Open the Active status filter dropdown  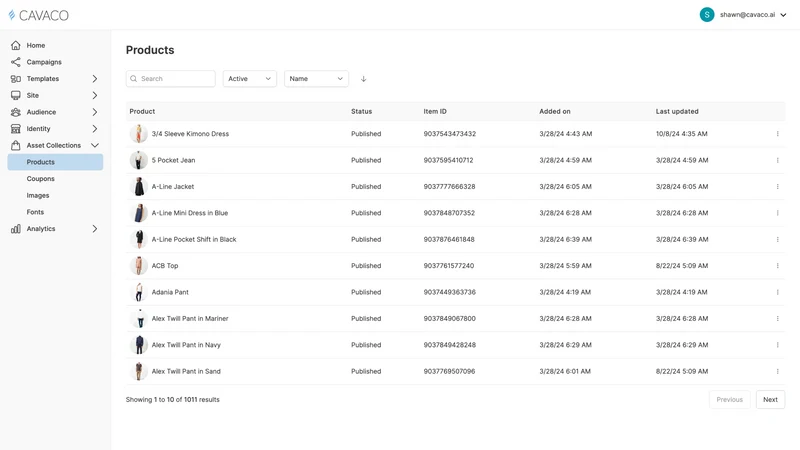point(249,79)
